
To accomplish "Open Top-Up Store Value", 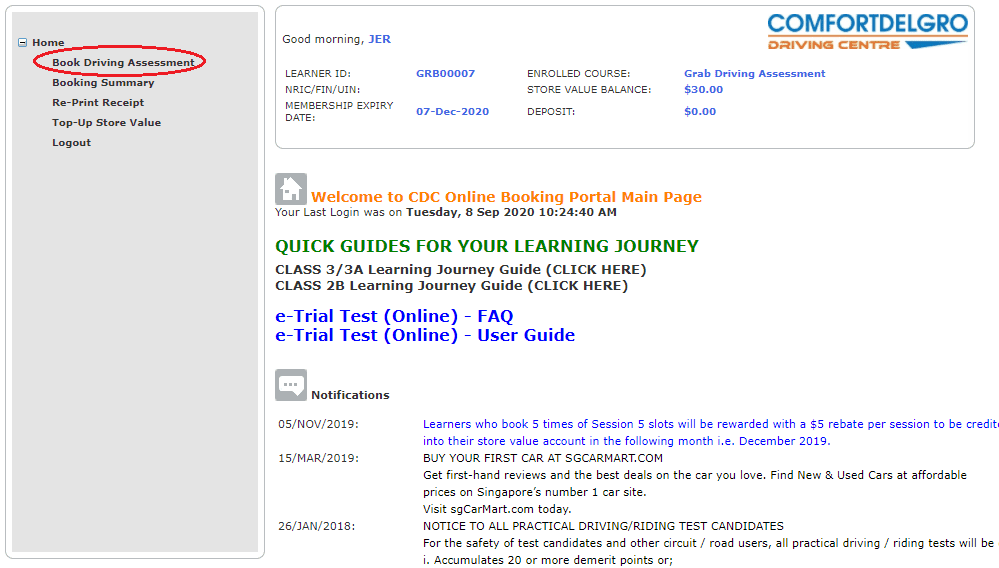I will point(106,123).
